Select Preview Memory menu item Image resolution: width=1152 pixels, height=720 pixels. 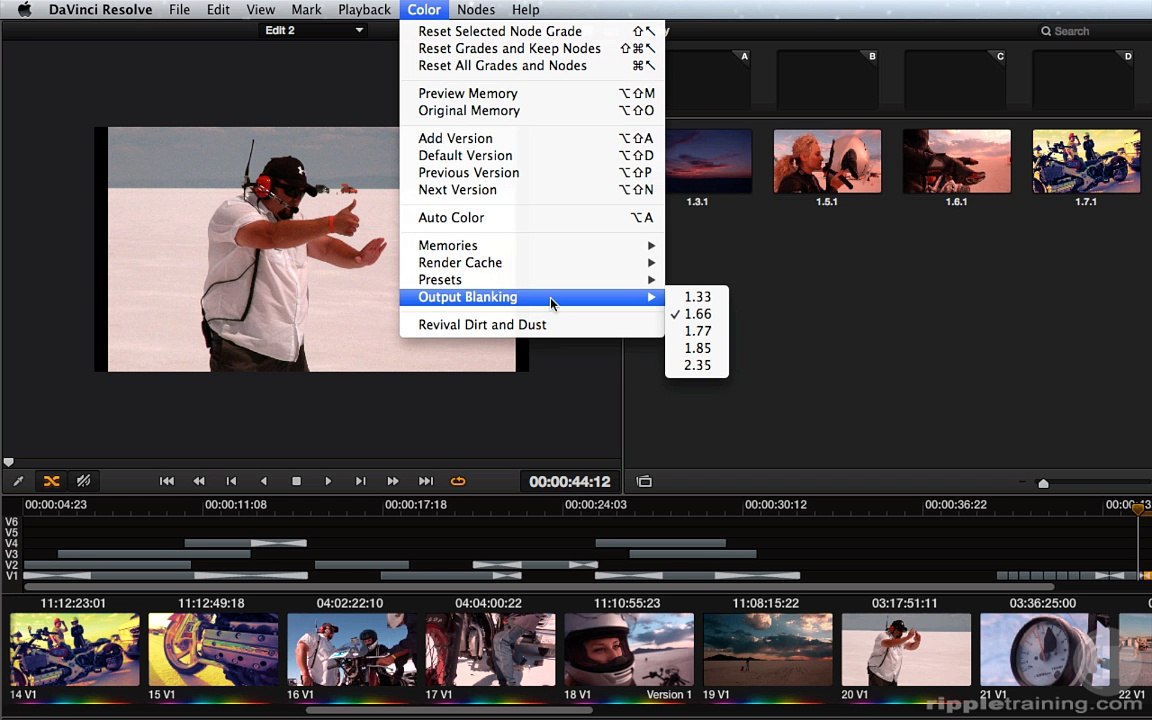tap(532, 93)
